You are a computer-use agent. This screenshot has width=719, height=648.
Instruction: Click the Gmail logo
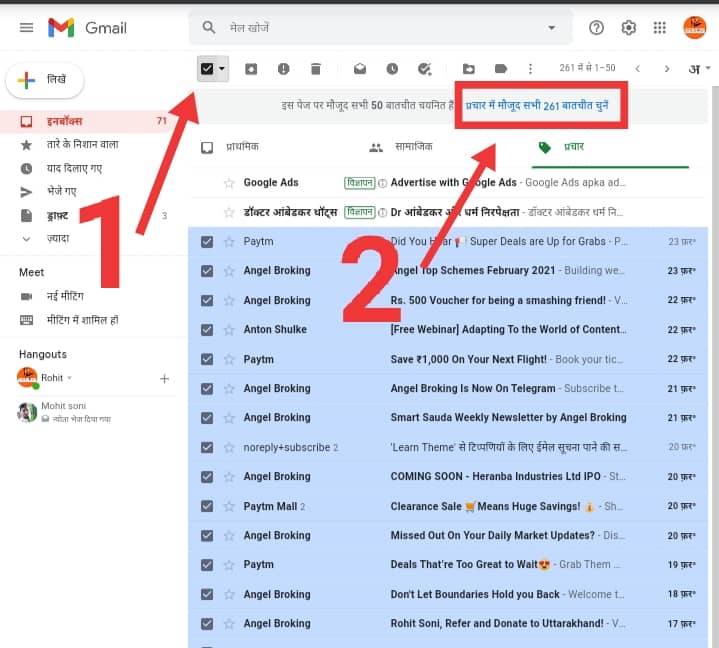(x=87, y=28)
